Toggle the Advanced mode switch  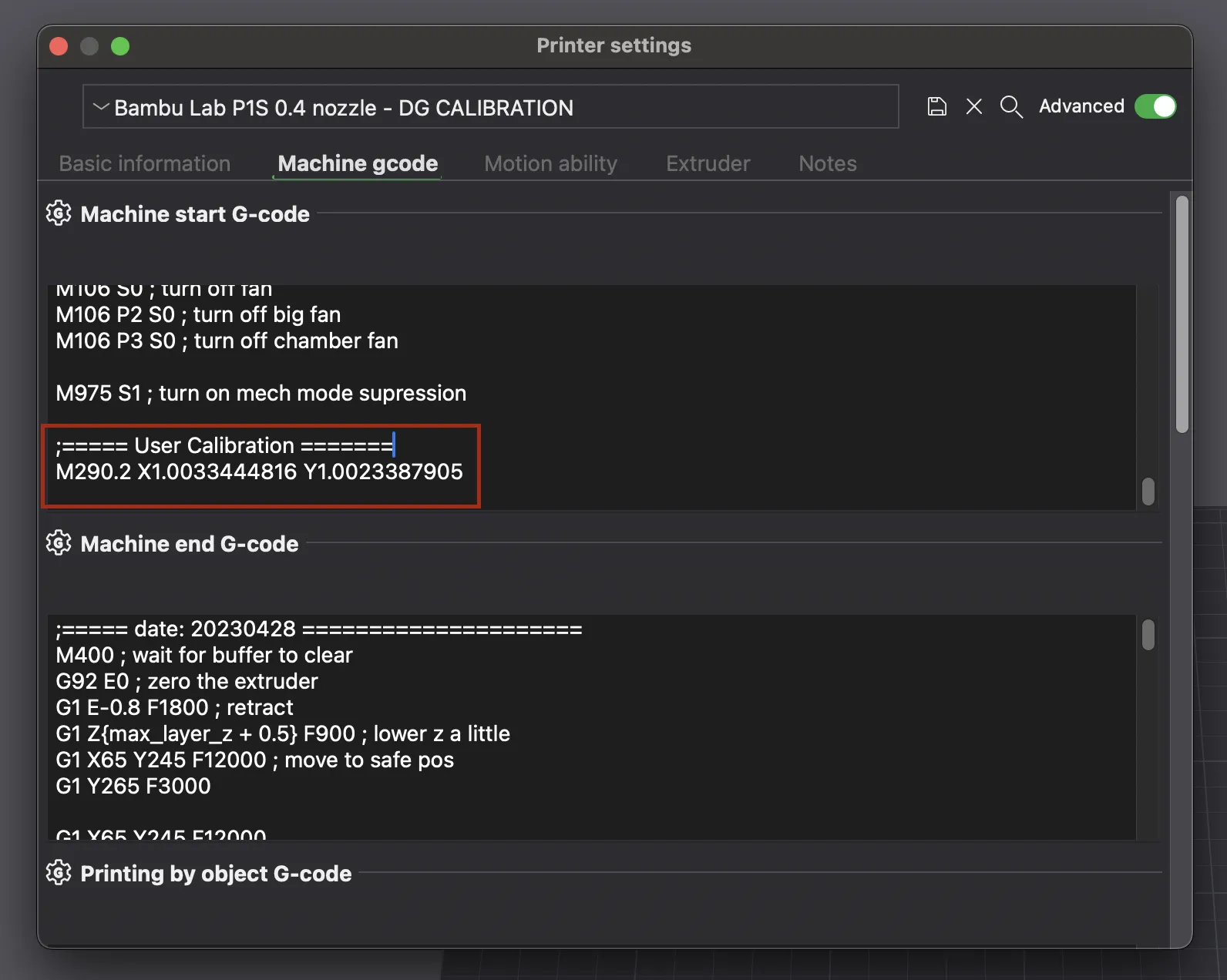point(1155,106)
